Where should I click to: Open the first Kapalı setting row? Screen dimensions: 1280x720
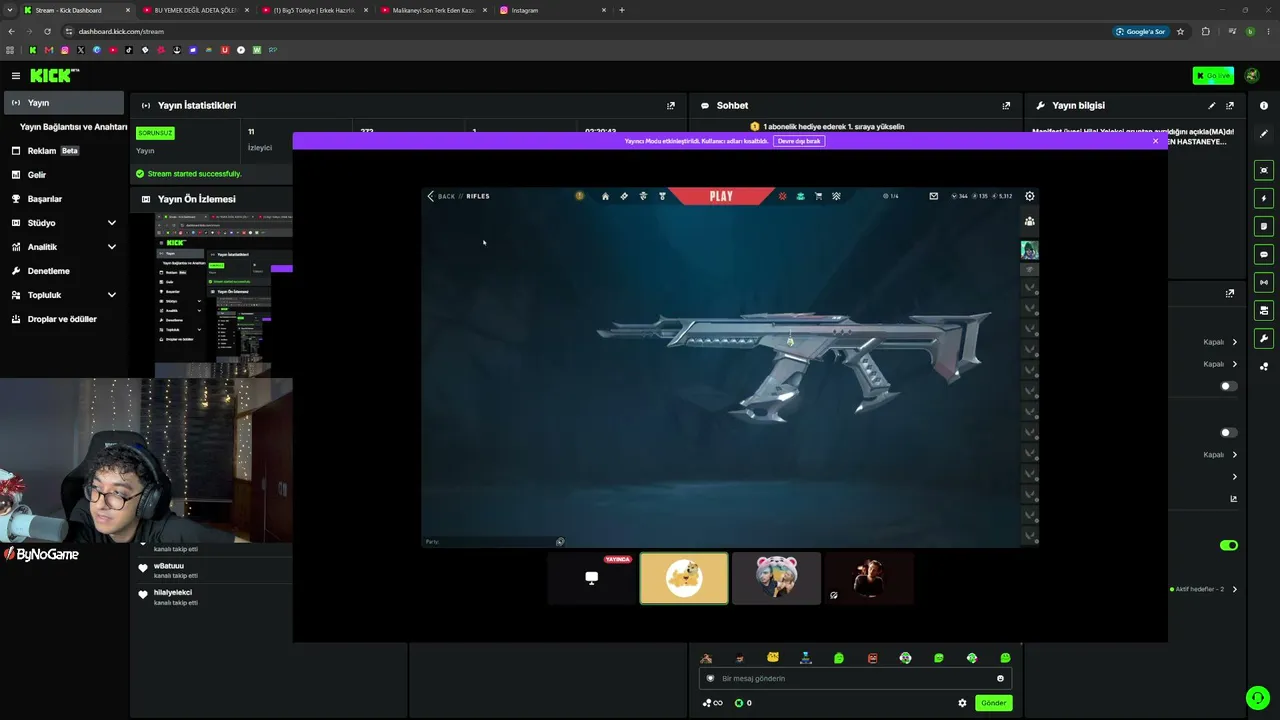(x=1220, y=342)
